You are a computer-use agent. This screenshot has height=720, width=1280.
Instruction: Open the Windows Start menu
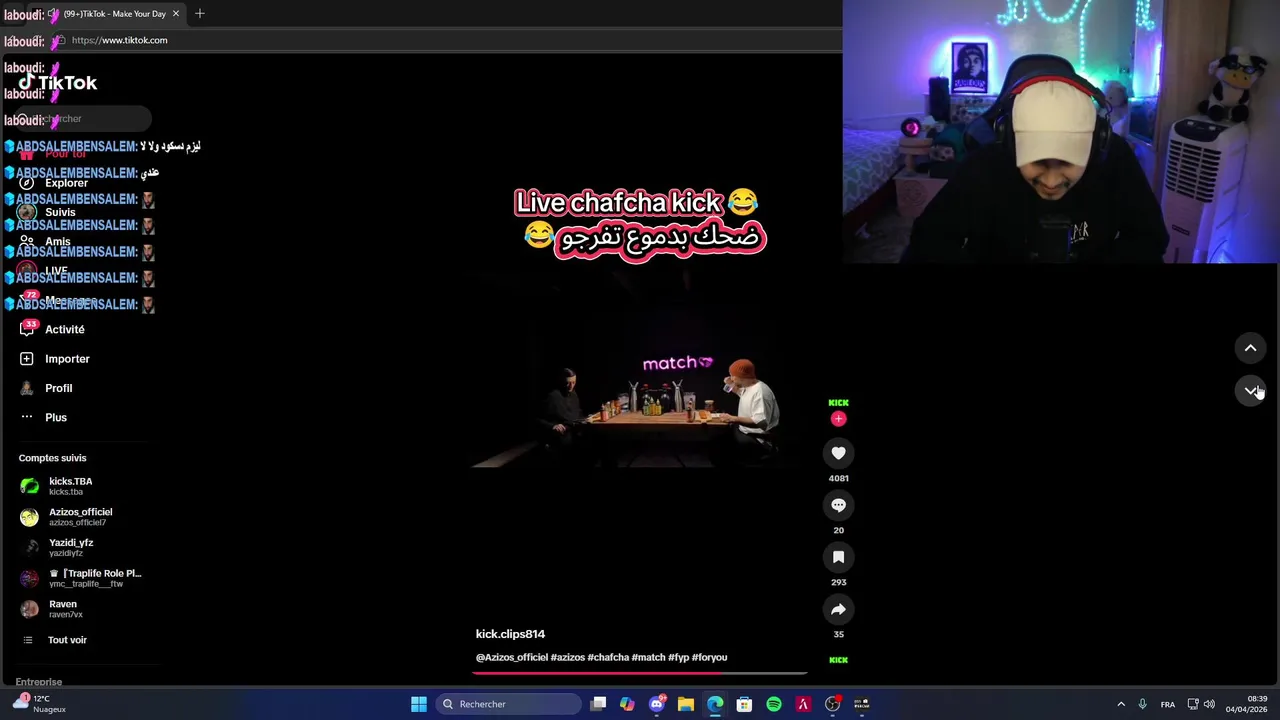click(x=419, y=704)
